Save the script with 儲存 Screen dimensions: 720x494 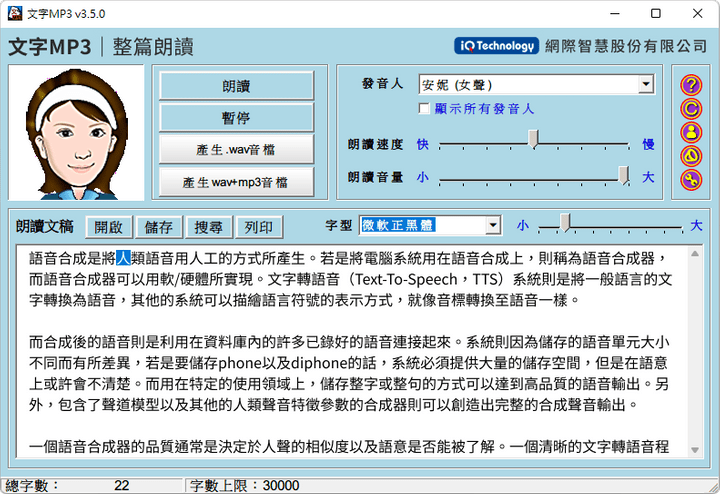[159, 227]
